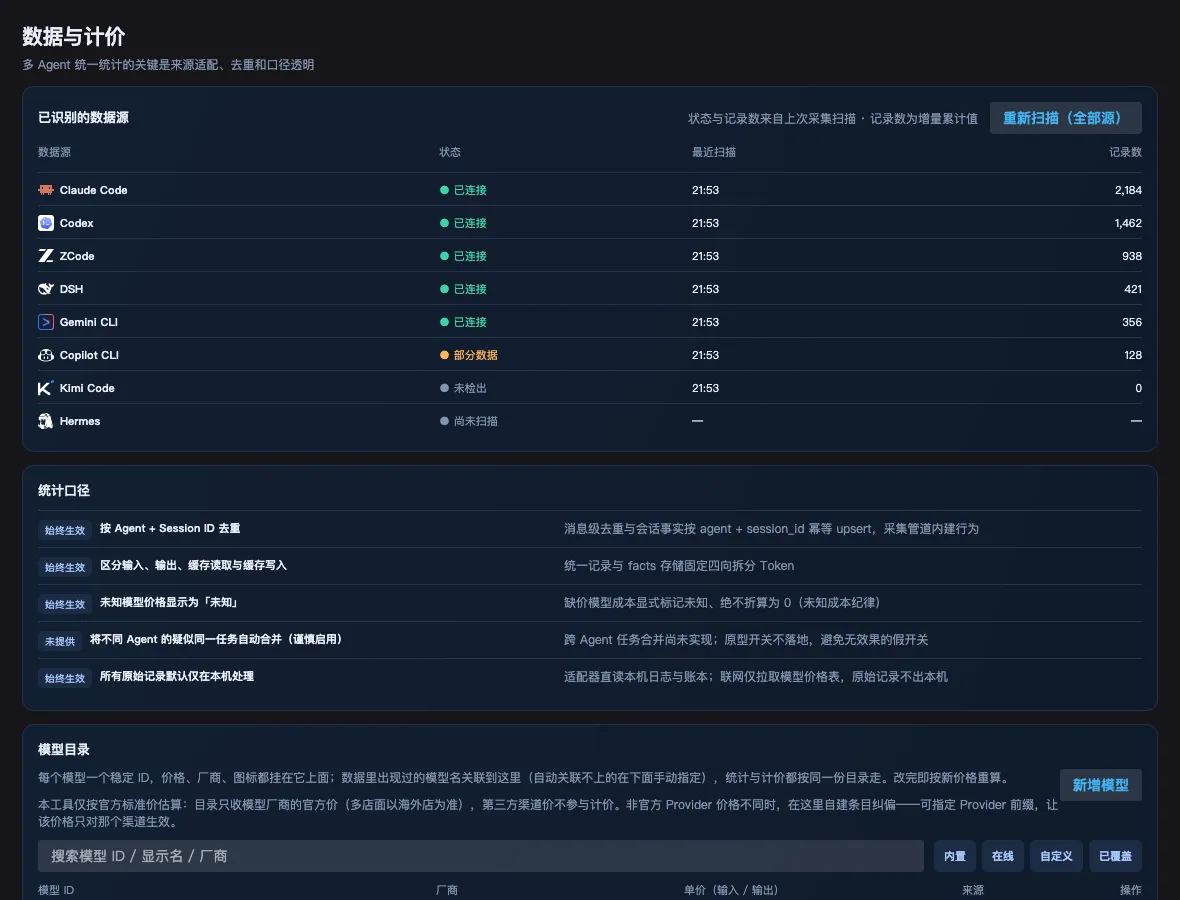Click the Codex source icon

coord(46,223)
